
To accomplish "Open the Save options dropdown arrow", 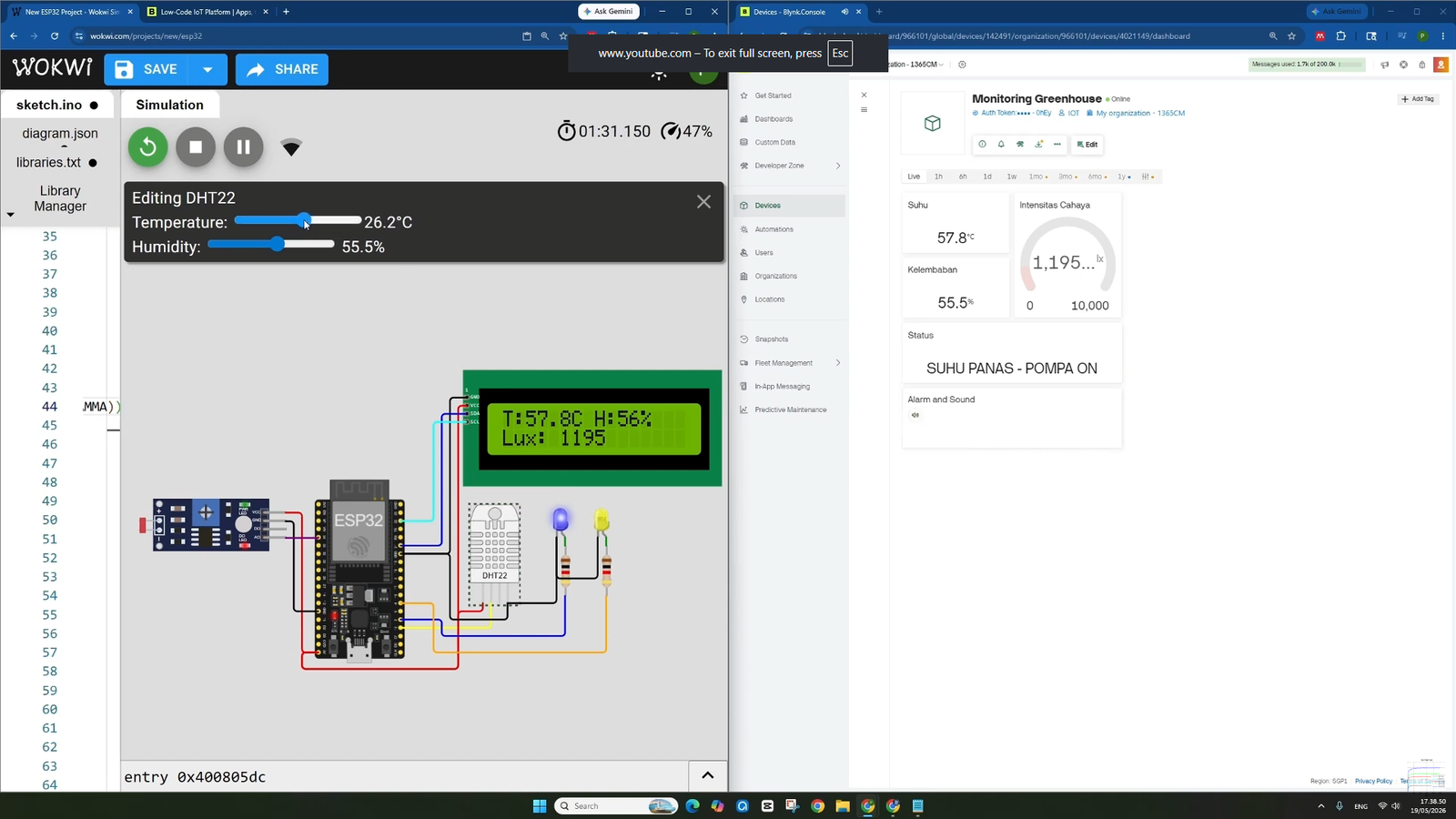I will (207, 69).
